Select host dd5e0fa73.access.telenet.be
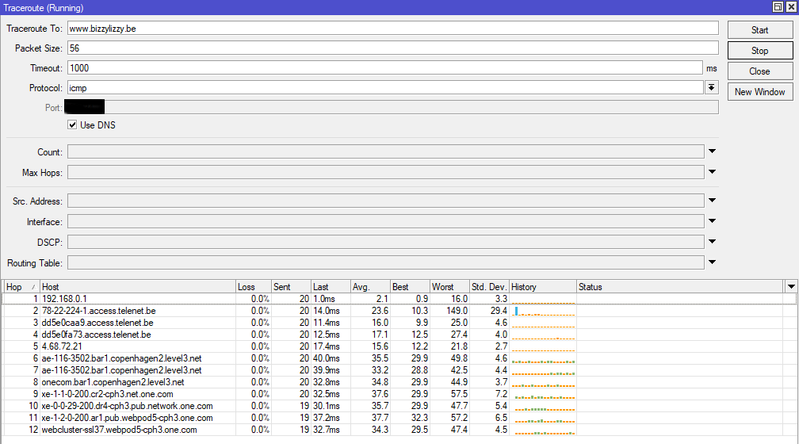 point(96,334)
